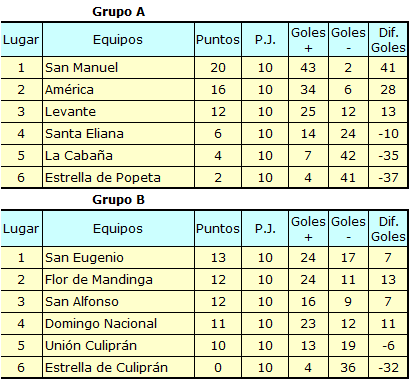Select the Flor de Mandinga cell
The image size is (409, 379).
[x=118, y=280]
